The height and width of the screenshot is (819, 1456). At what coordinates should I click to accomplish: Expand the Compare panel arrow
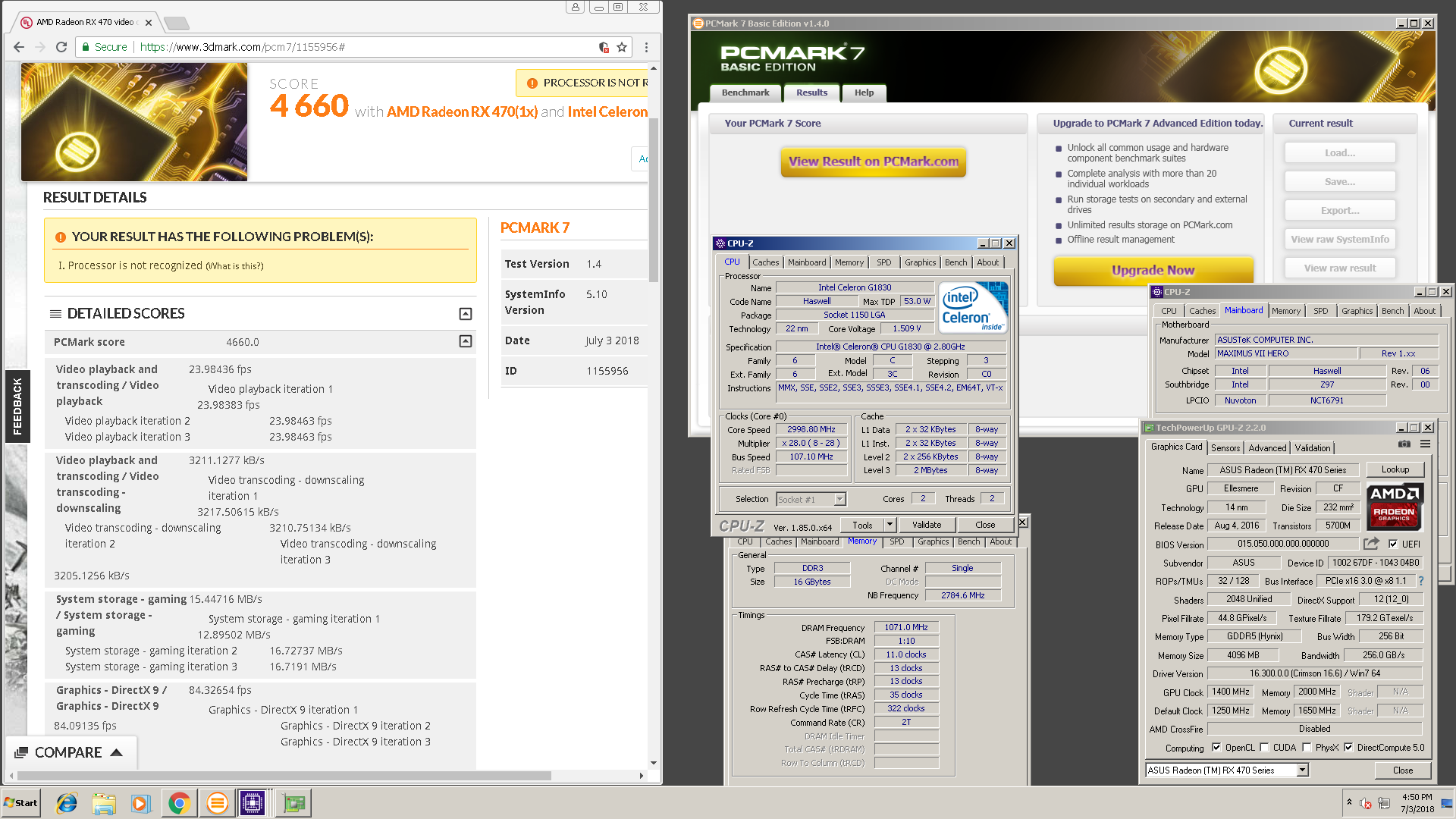pos(116,752)
